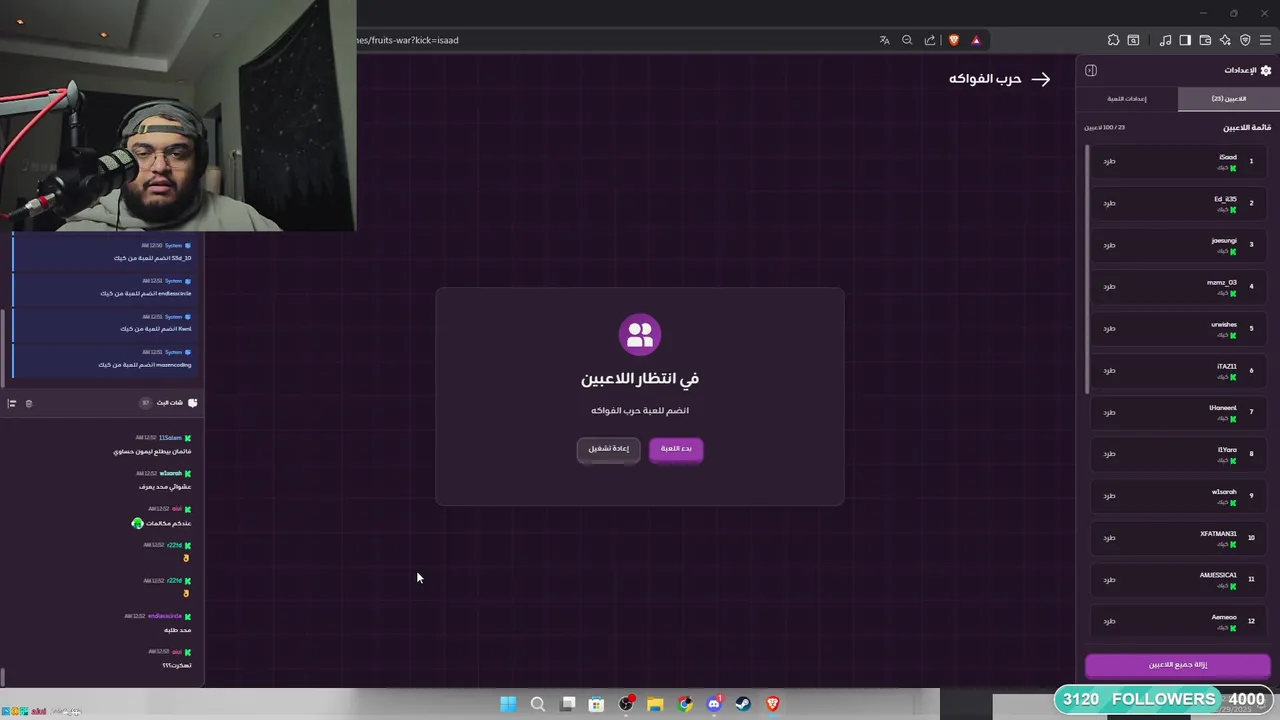Open Chrome from the taskbar
This screenshot has width=1280, height=720.
[684, 704]
